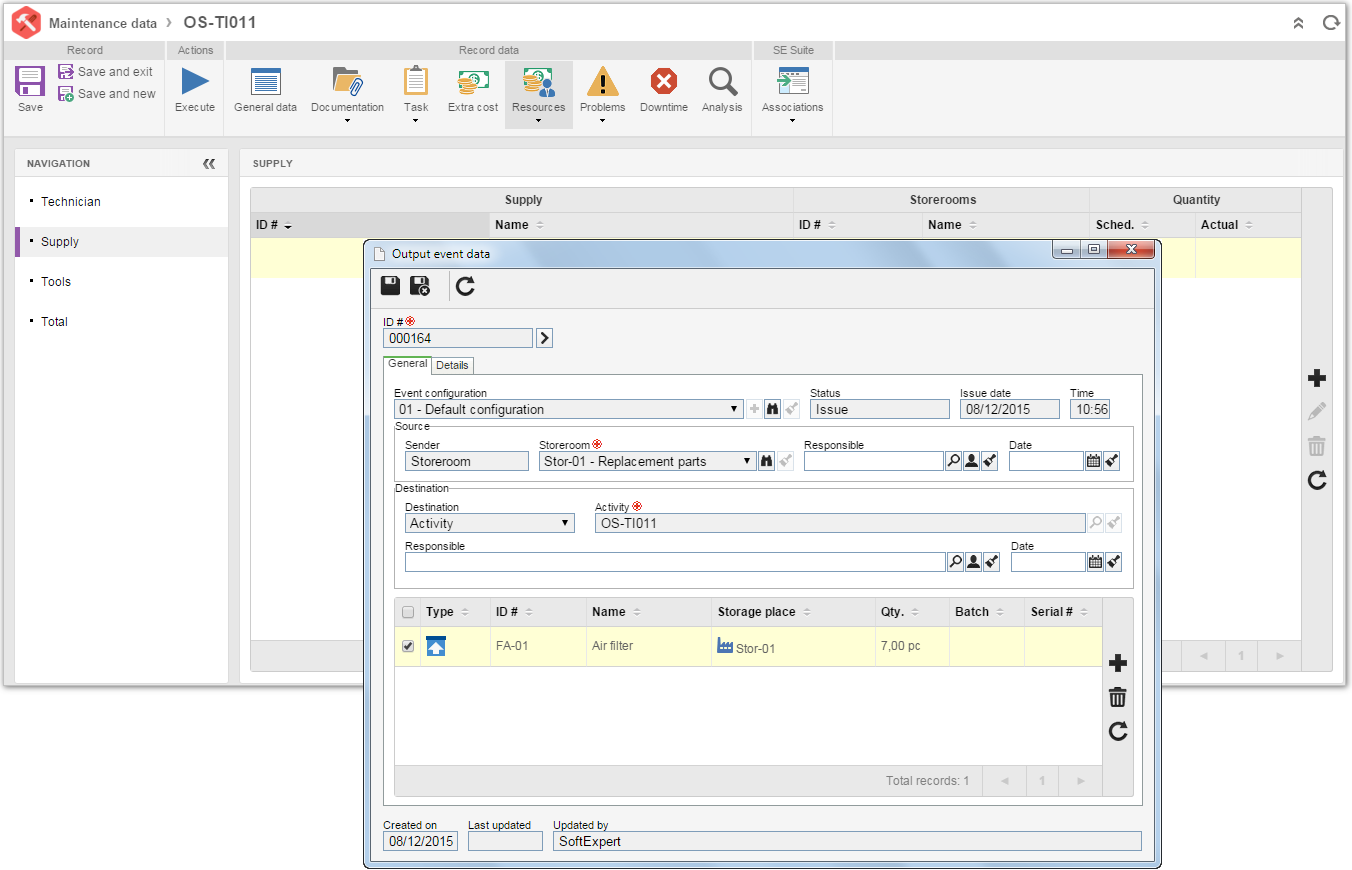Viewport: 1352px width, 870px height.
Task: Select Tools in the navigation panel
Action: point(56,282)
